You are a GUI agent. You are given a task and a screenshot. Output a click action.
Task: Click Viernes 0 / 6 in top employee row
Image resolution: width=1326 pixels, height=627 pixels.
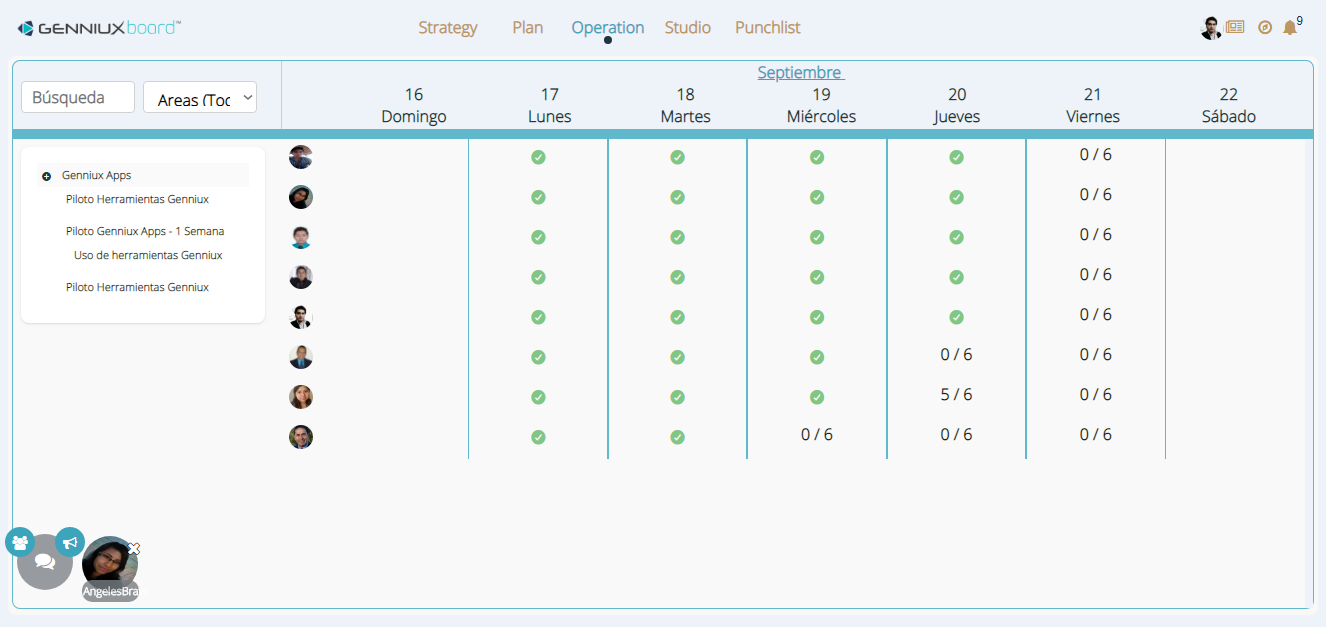pos(1096,154)
